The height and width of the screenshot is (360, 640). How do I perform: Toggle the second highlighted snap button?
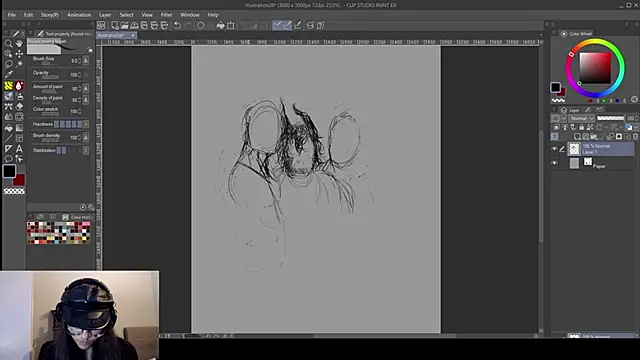pyautogui.click(x=287, y=25)
